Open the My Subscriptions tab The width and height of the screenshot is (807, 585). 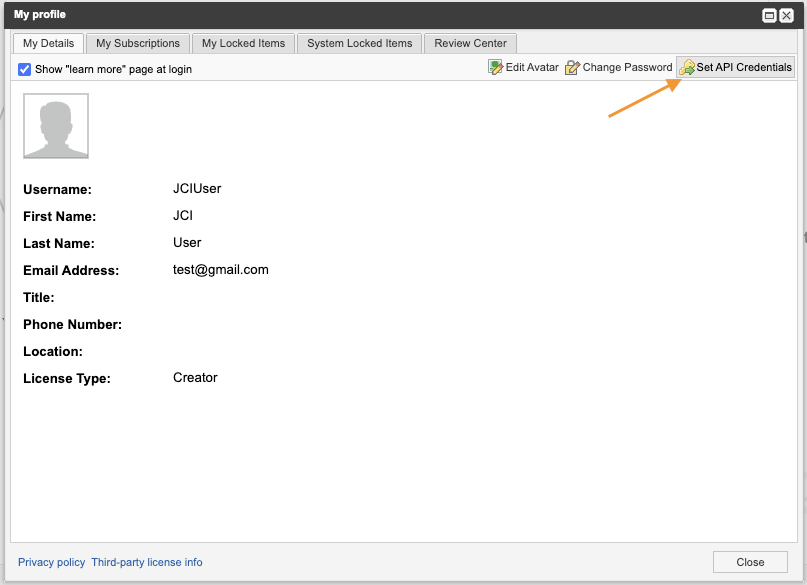(138, 43)
